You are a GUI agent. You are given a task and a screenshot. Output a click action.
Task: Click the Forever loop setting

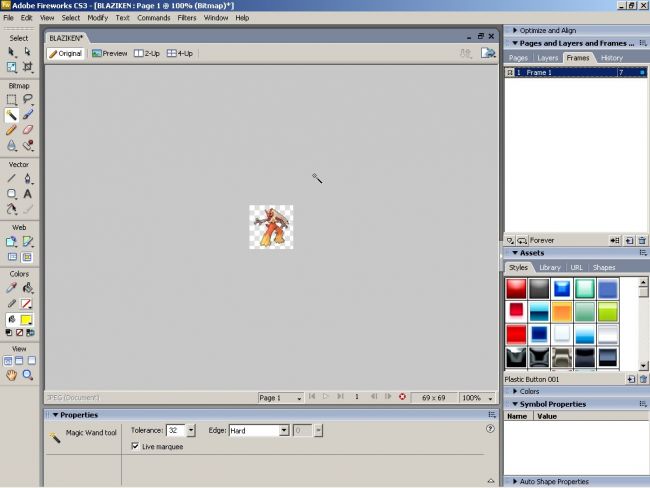click(x=543, y=241)
